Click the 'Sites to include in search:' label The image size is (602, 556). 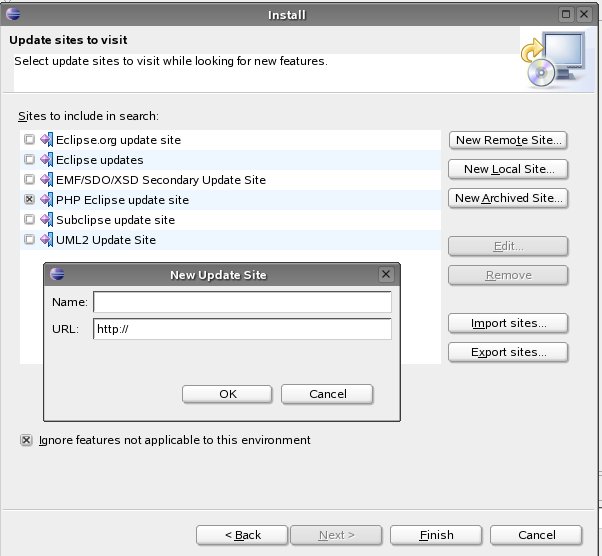88,116
